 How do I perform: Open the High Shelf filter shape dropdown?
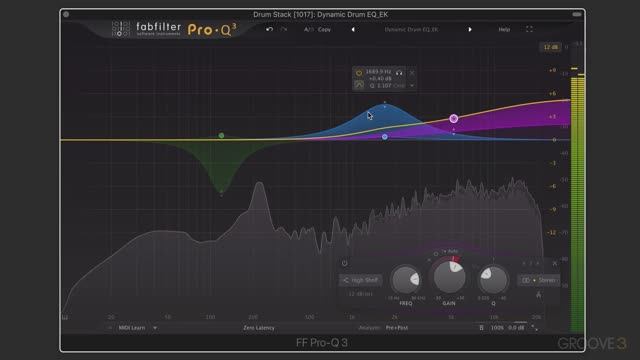[x=360, y=280]
